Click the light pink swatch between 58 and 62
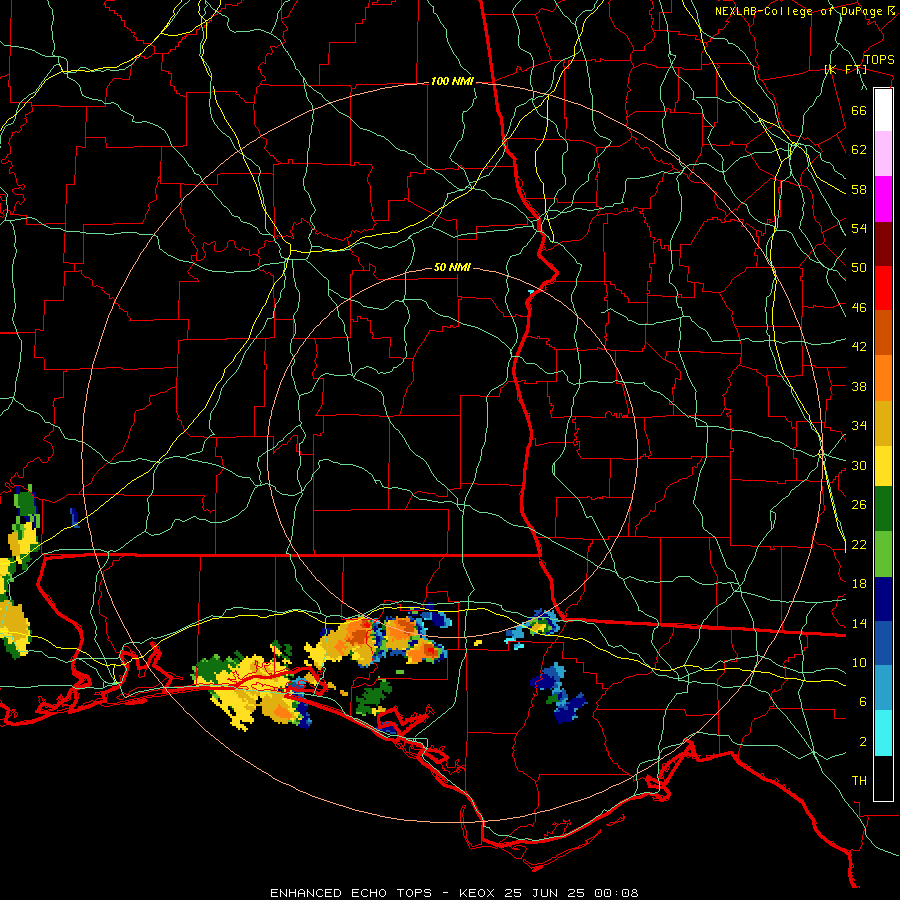900x900 pixels. (883, 153)
